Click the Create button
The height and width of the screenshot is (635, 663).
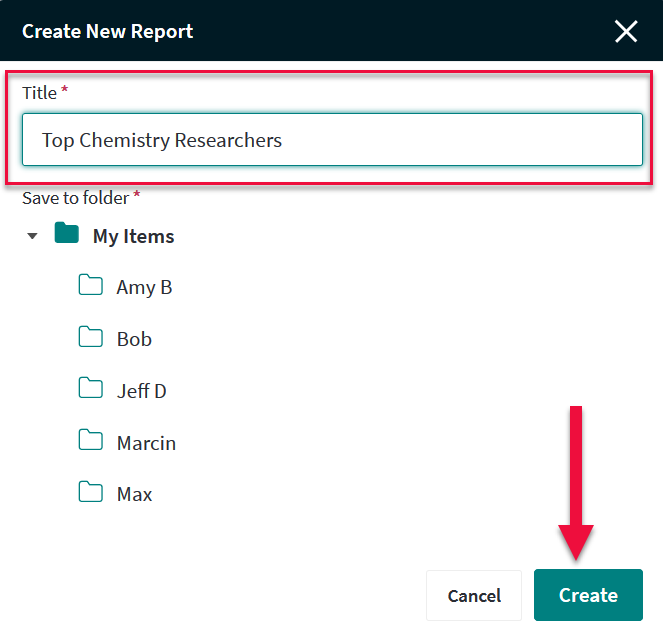pyautogui.click(x=588, y=596)
